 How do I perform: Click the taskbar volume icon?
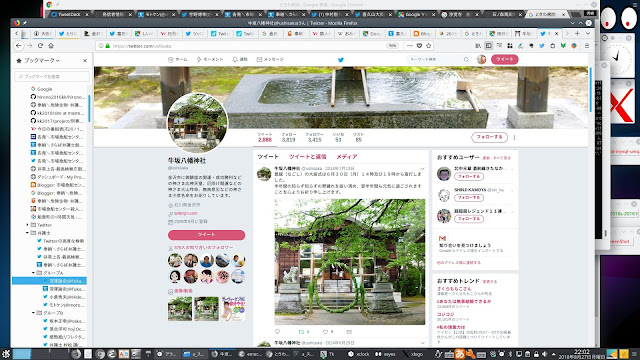click(544, 354)
